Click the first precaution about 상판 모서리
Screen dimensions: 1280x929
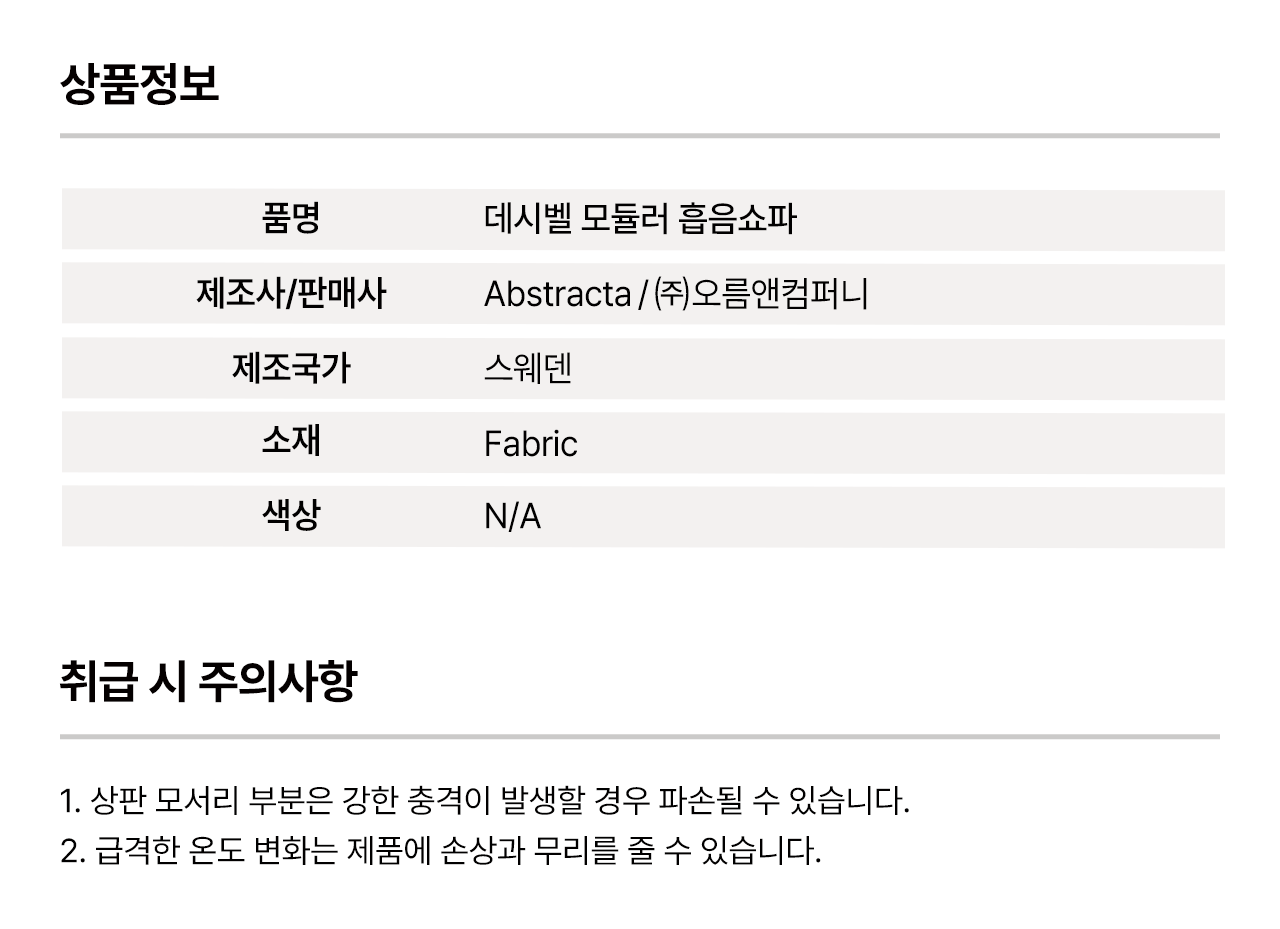485,800
